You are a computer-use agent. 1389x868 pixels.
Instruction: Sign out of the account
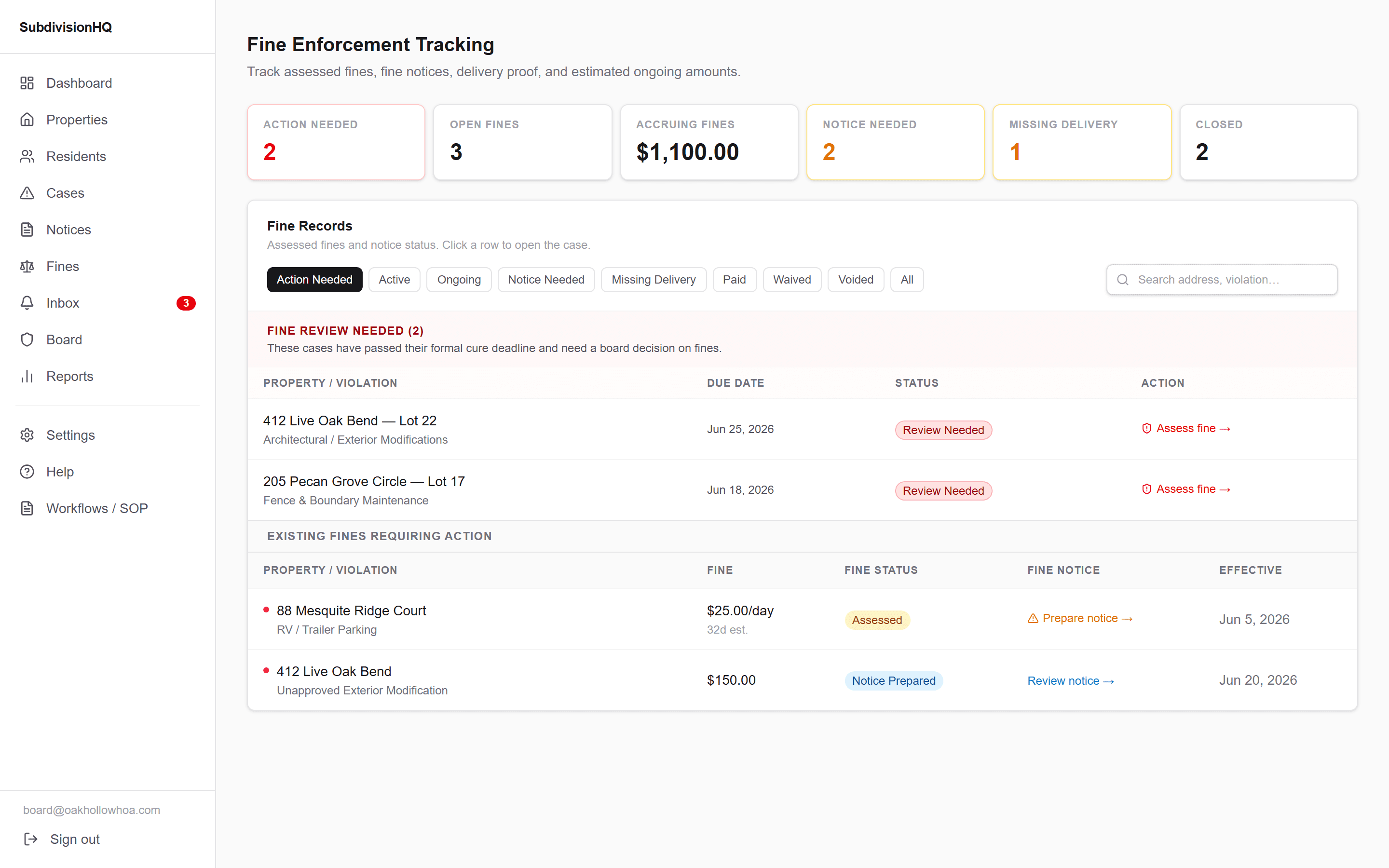pos(61,839)
